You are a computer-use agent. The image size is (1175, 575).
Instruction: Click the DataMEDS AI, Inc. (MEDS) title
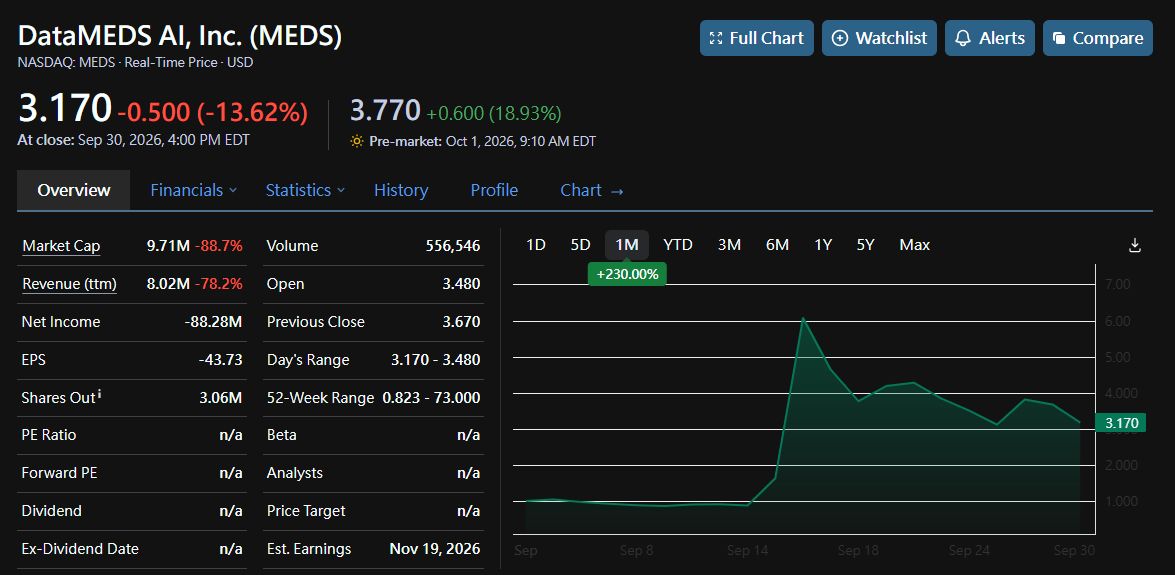point(179,37)
